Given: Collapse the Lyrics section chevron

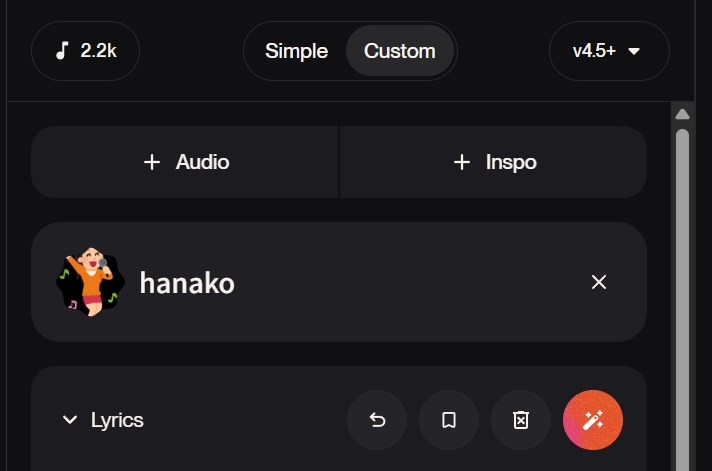Looking at the screenshot, I should click(x=70, y=420).
